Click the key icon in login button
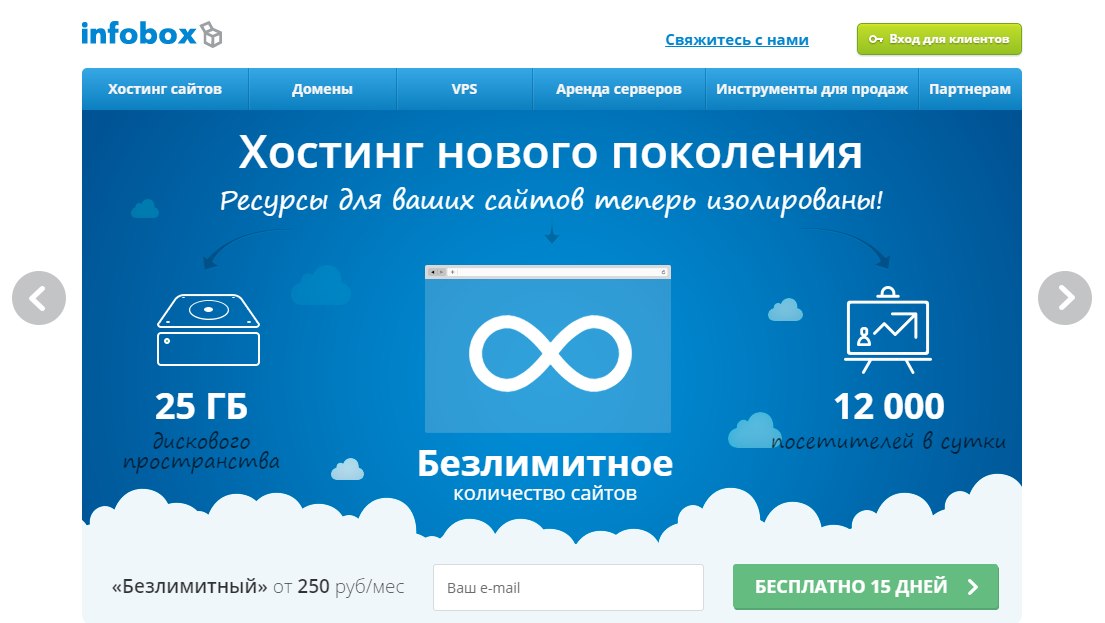The width and height of the screenshot is (1105, 623). [875, 39]
